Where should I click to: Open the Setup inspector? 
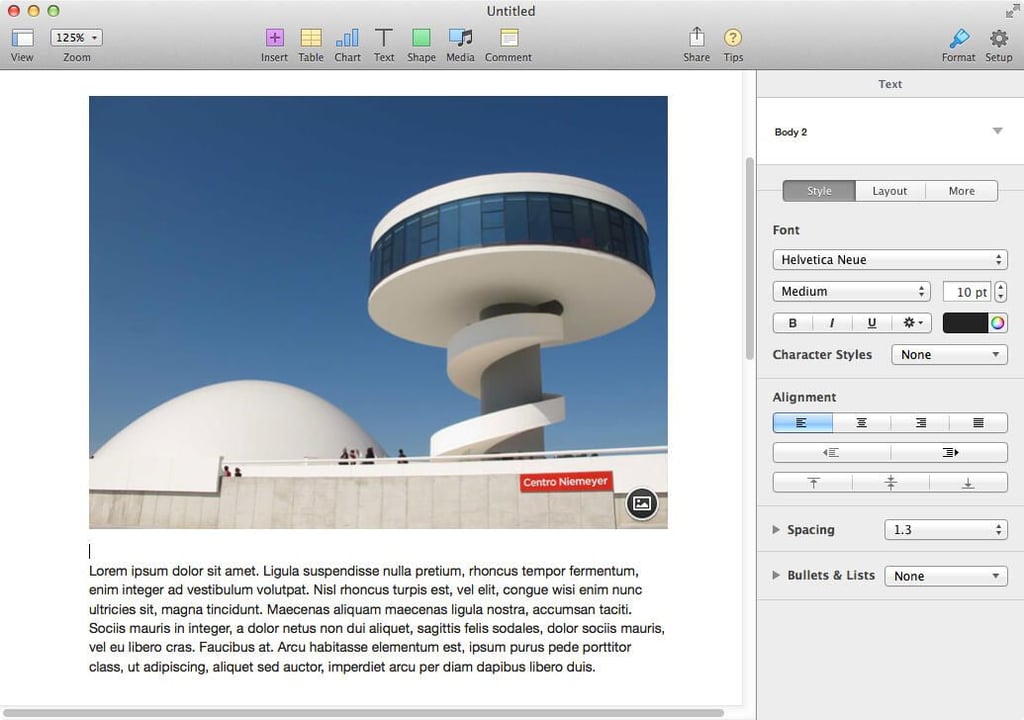tap(999, 45)
